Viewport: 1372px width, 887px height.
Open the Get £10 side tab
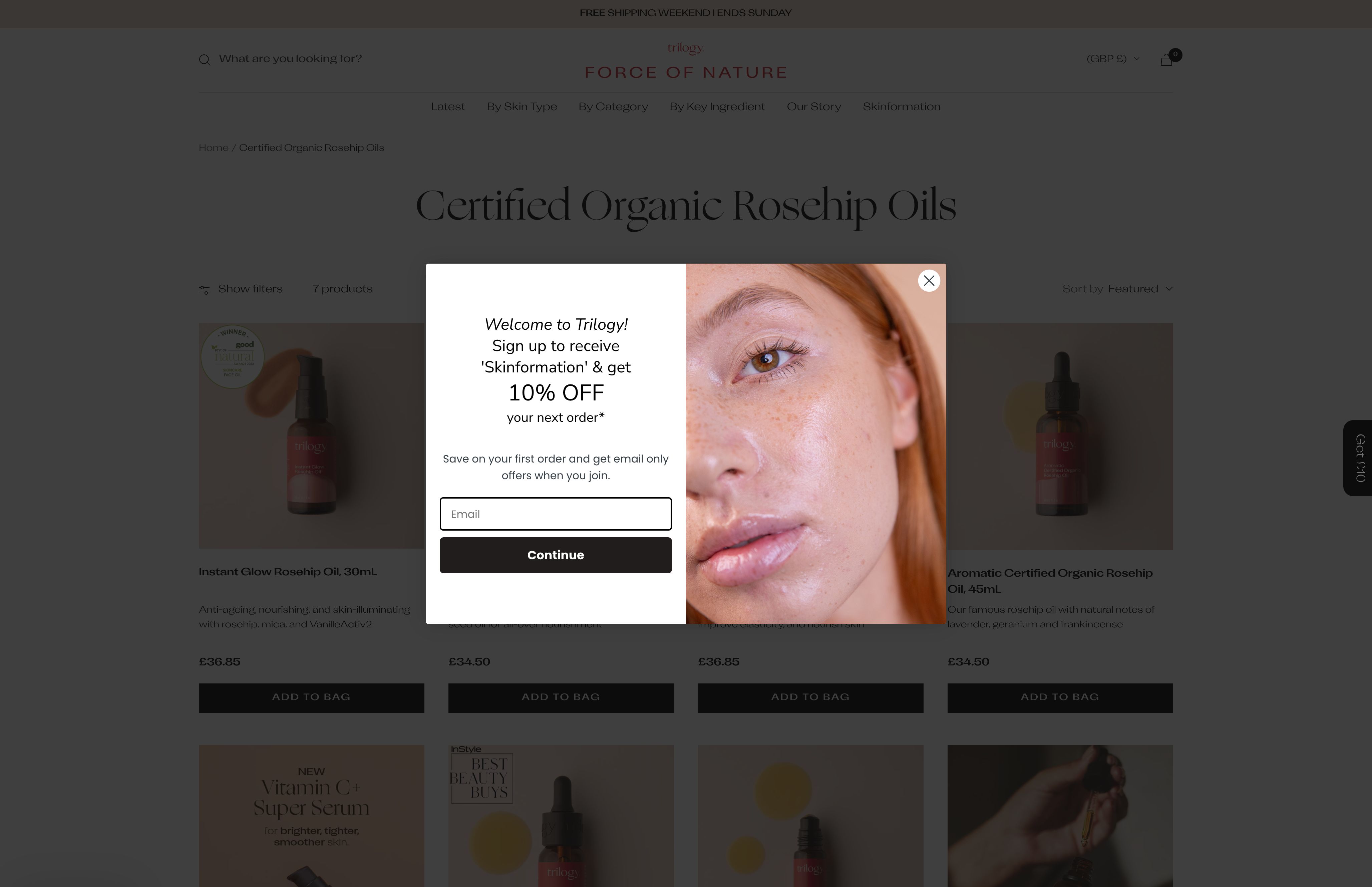(x=1359, y=458)
